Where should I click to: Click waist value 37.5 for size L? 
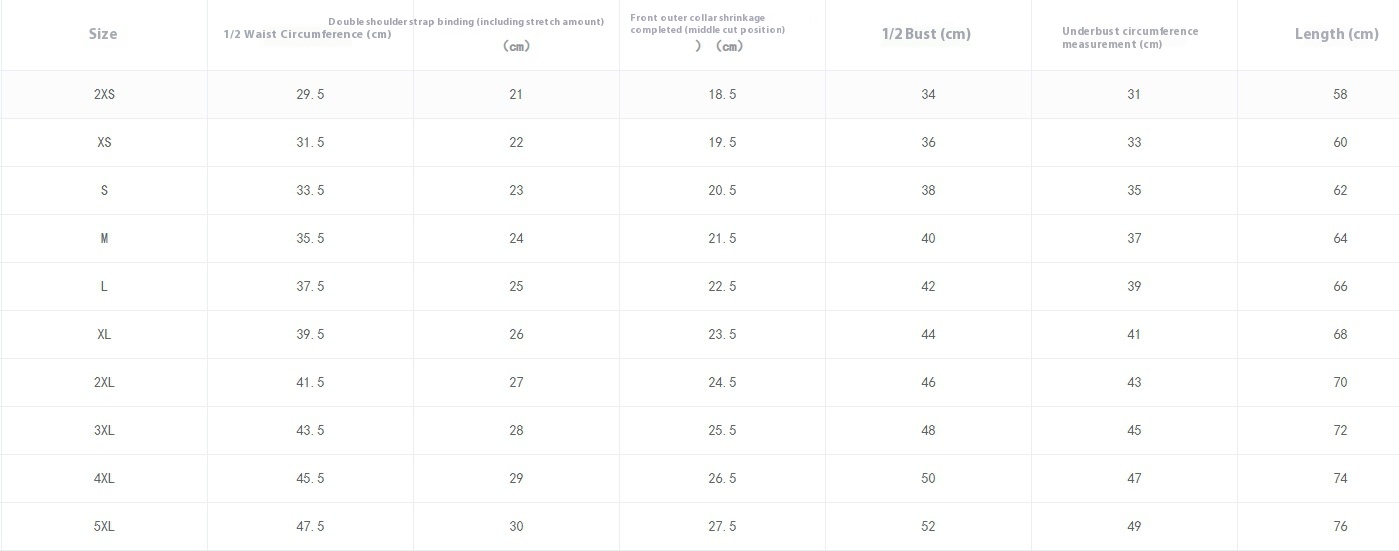click(x=310, y=286)
